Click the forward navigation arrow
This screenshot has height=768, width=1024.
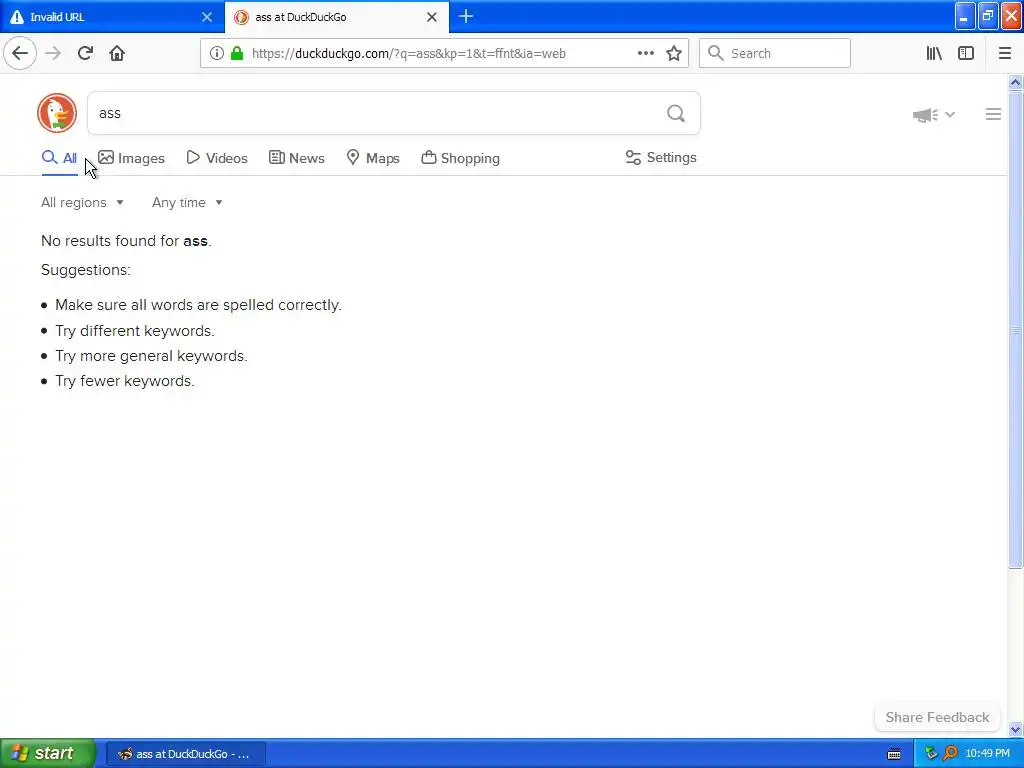click(53, 53)
